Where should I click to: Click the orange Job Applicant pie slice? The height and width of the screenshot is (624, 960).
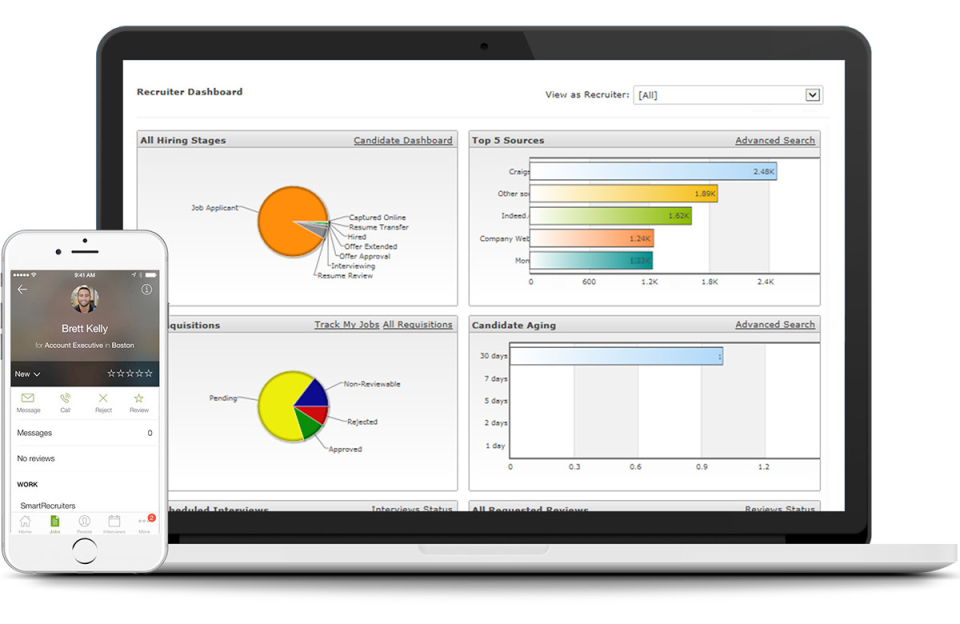tap(282, 220)
